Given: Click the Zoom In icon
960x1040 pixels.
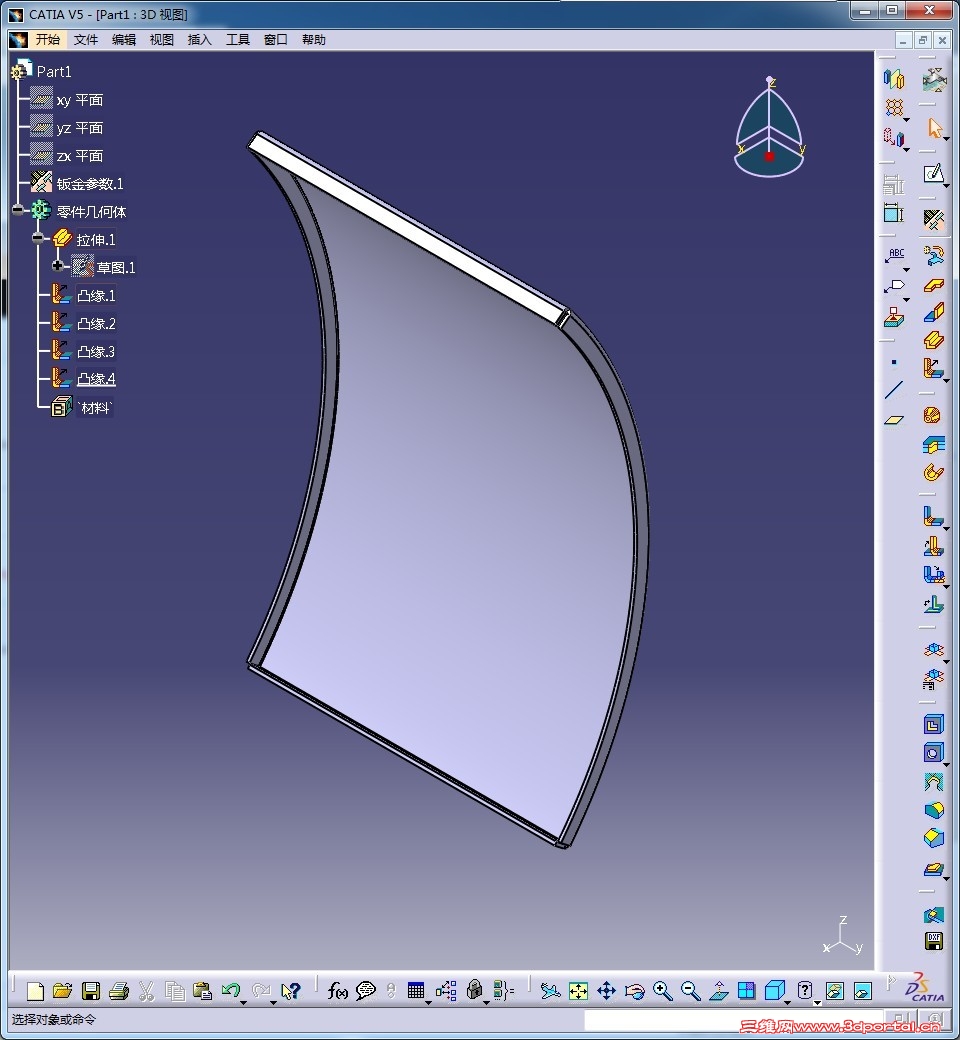Looking at the screenshot, I should (662, 991).
